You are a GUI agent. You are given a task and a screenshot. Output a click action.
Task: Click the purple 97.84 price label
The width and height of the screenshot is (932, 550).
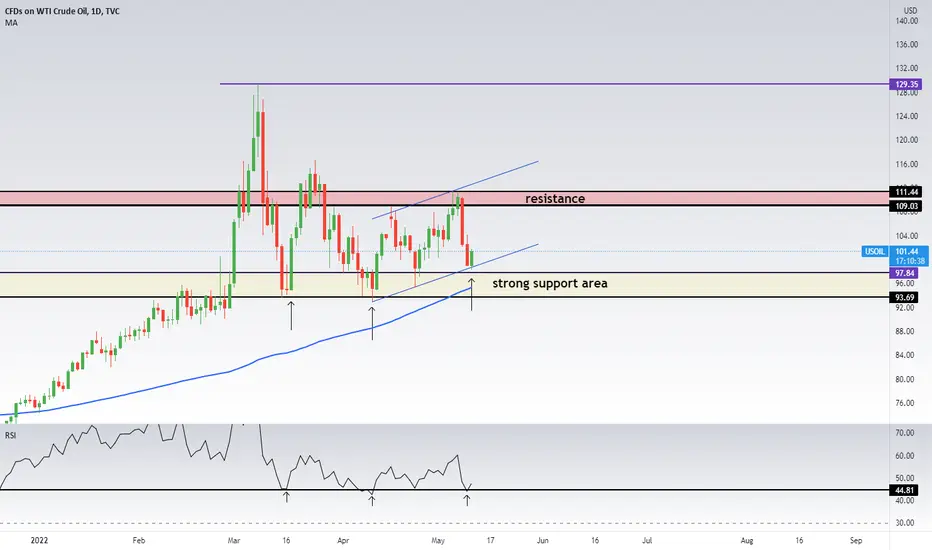(905, 273)
